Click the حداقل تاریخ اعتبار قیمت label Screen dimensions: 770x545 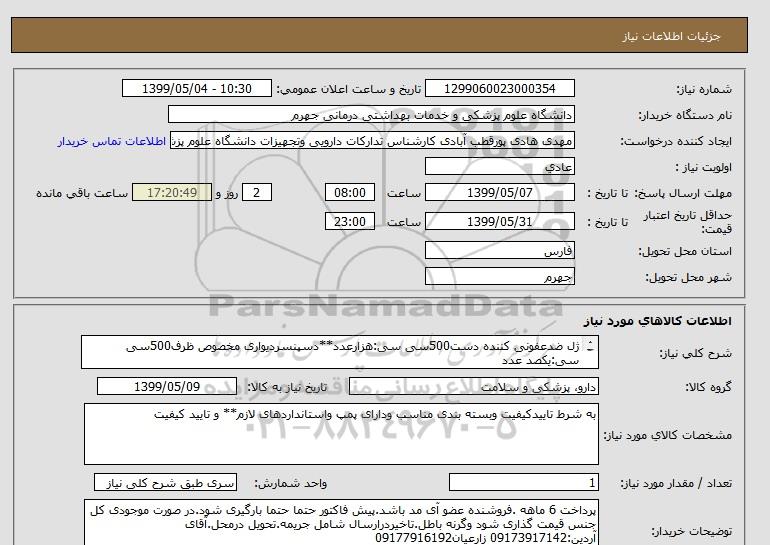pyautogui.click(x=688, y=222)
